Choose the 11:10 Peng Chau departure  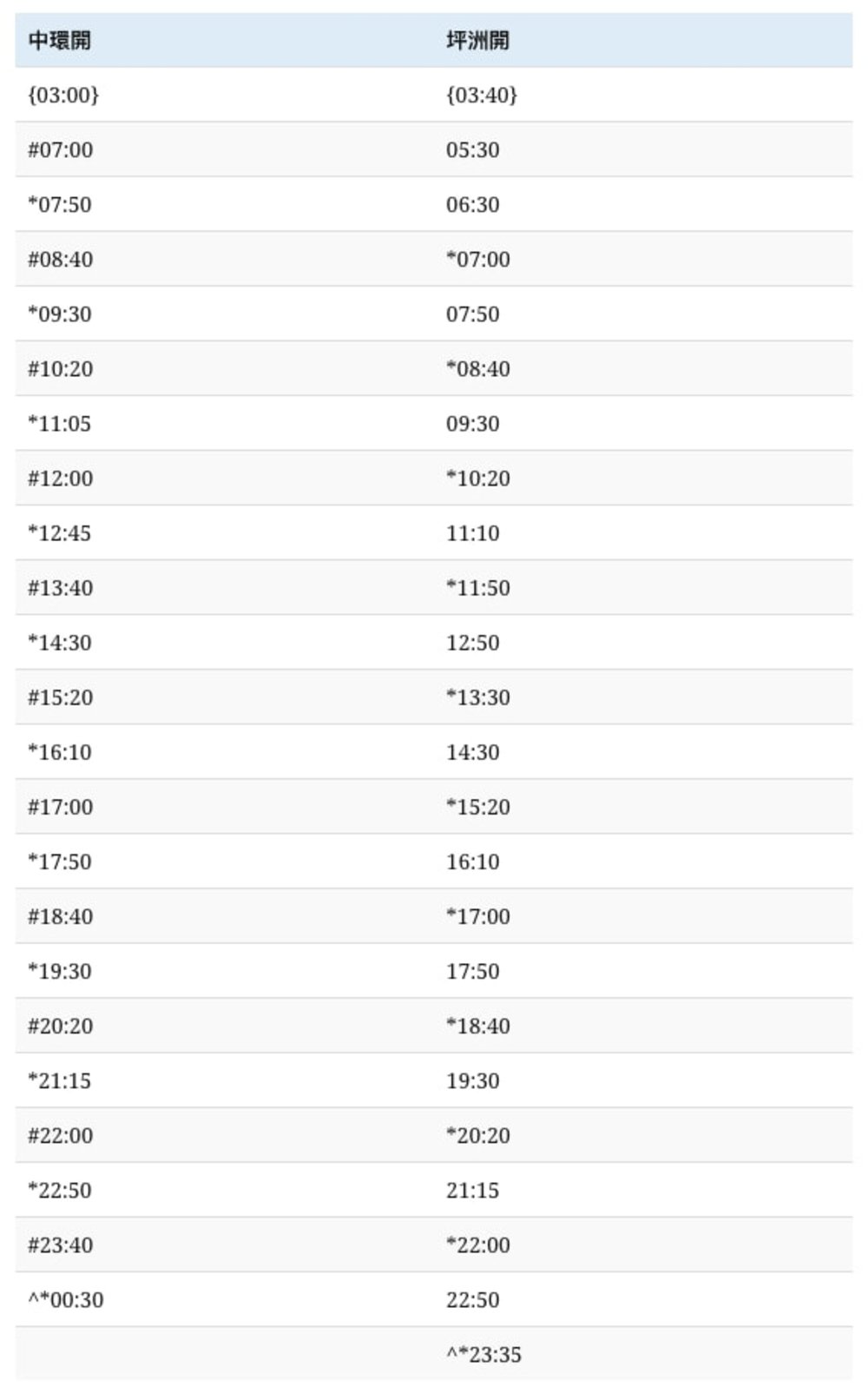[x=473, y=532]
